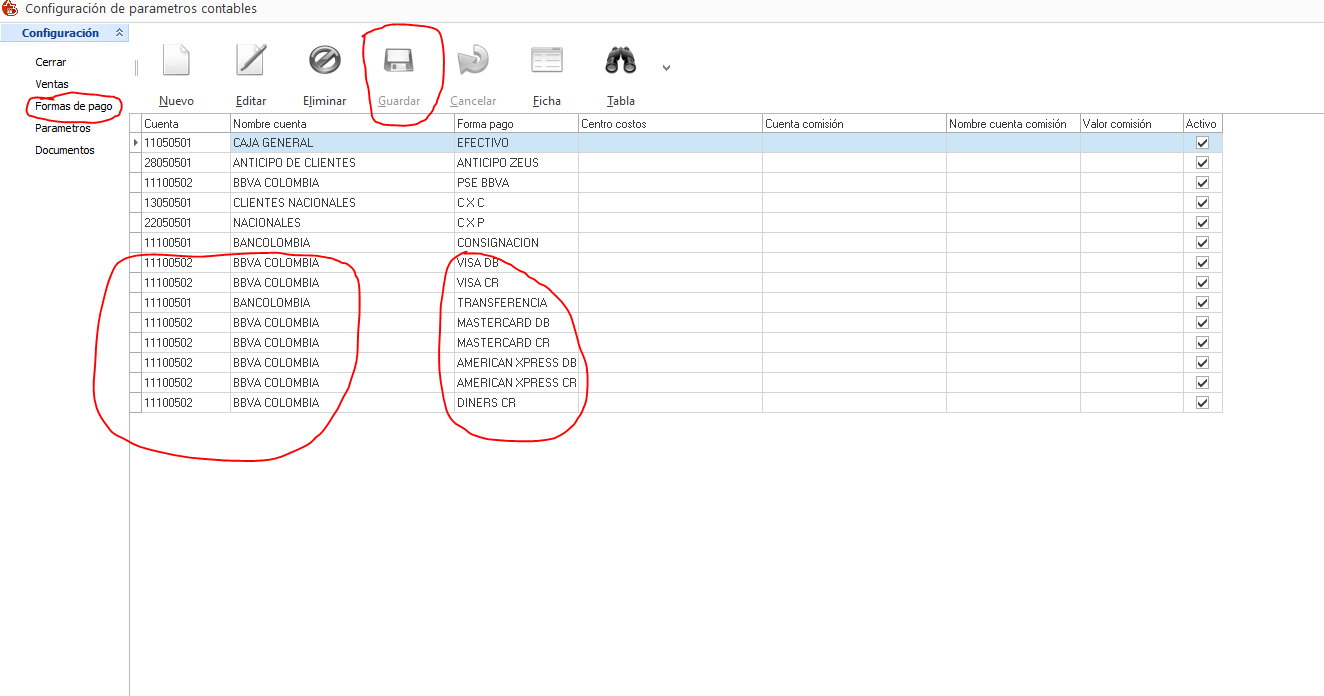
Task: Click the Editar pencil icon
Action: 250,61
